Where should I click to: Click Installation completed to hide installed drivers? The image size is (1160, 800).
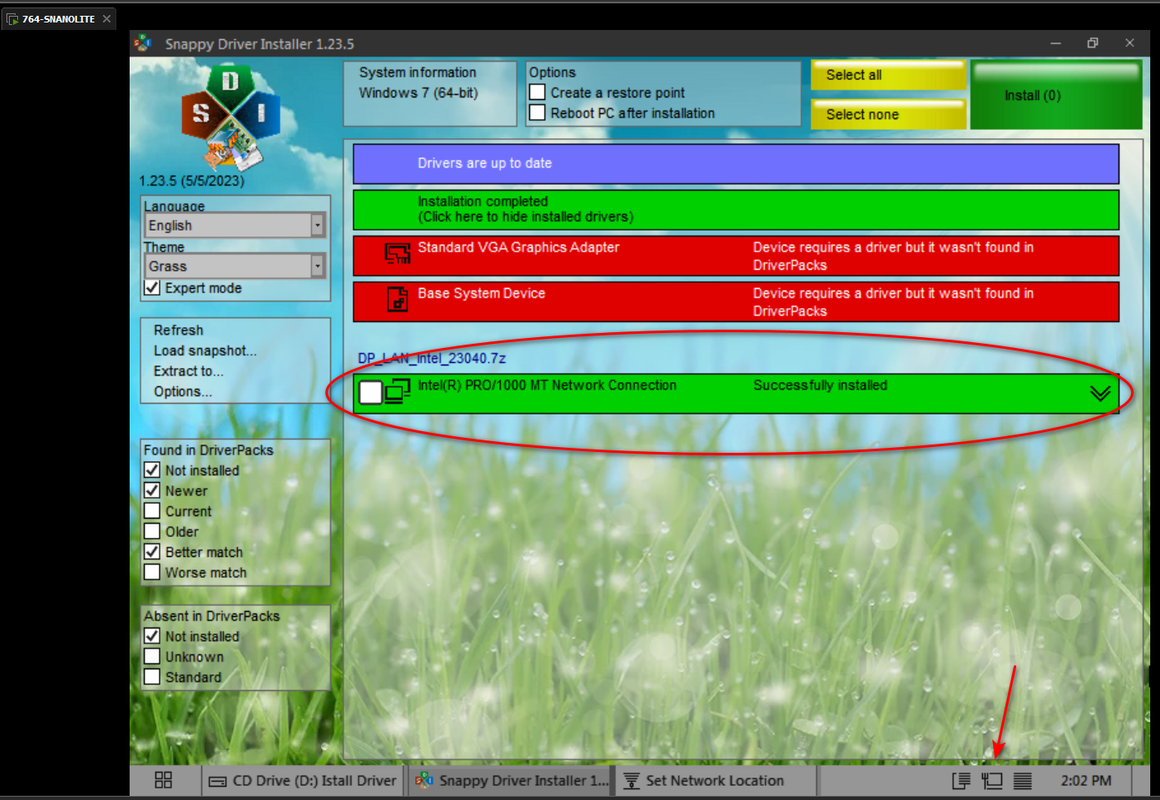735,209
